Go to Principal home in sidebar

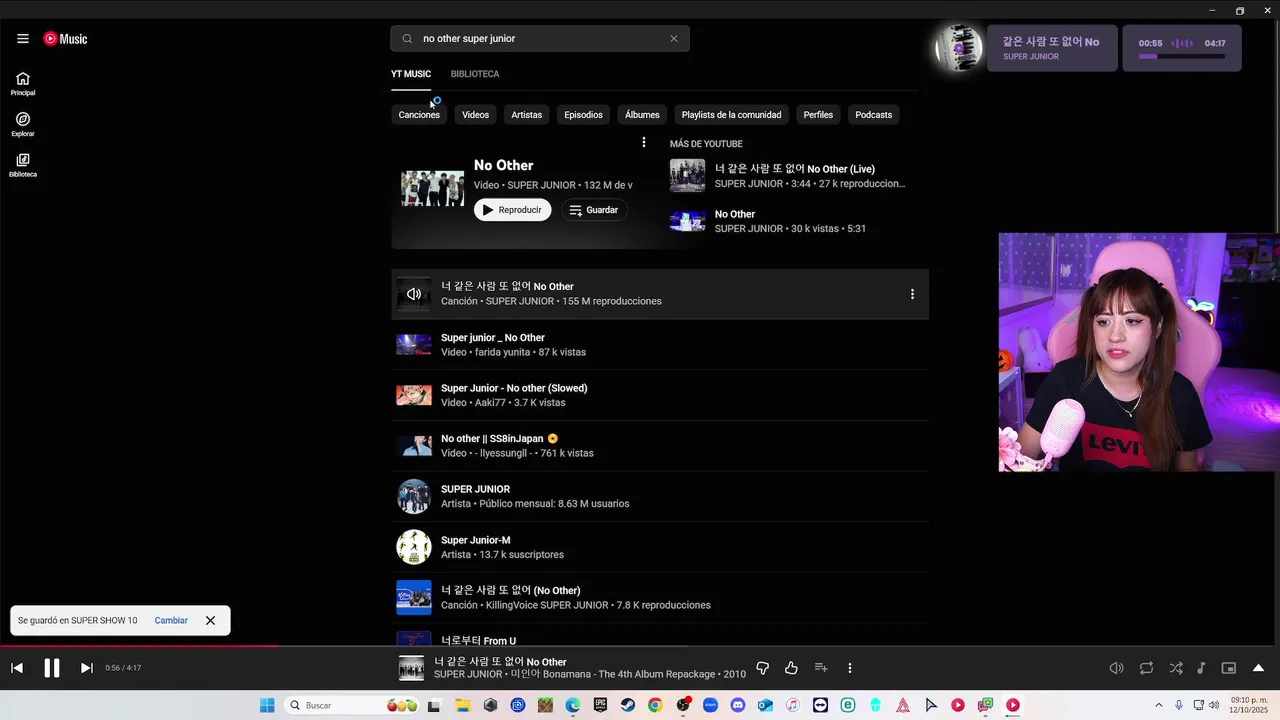(23, 84)
